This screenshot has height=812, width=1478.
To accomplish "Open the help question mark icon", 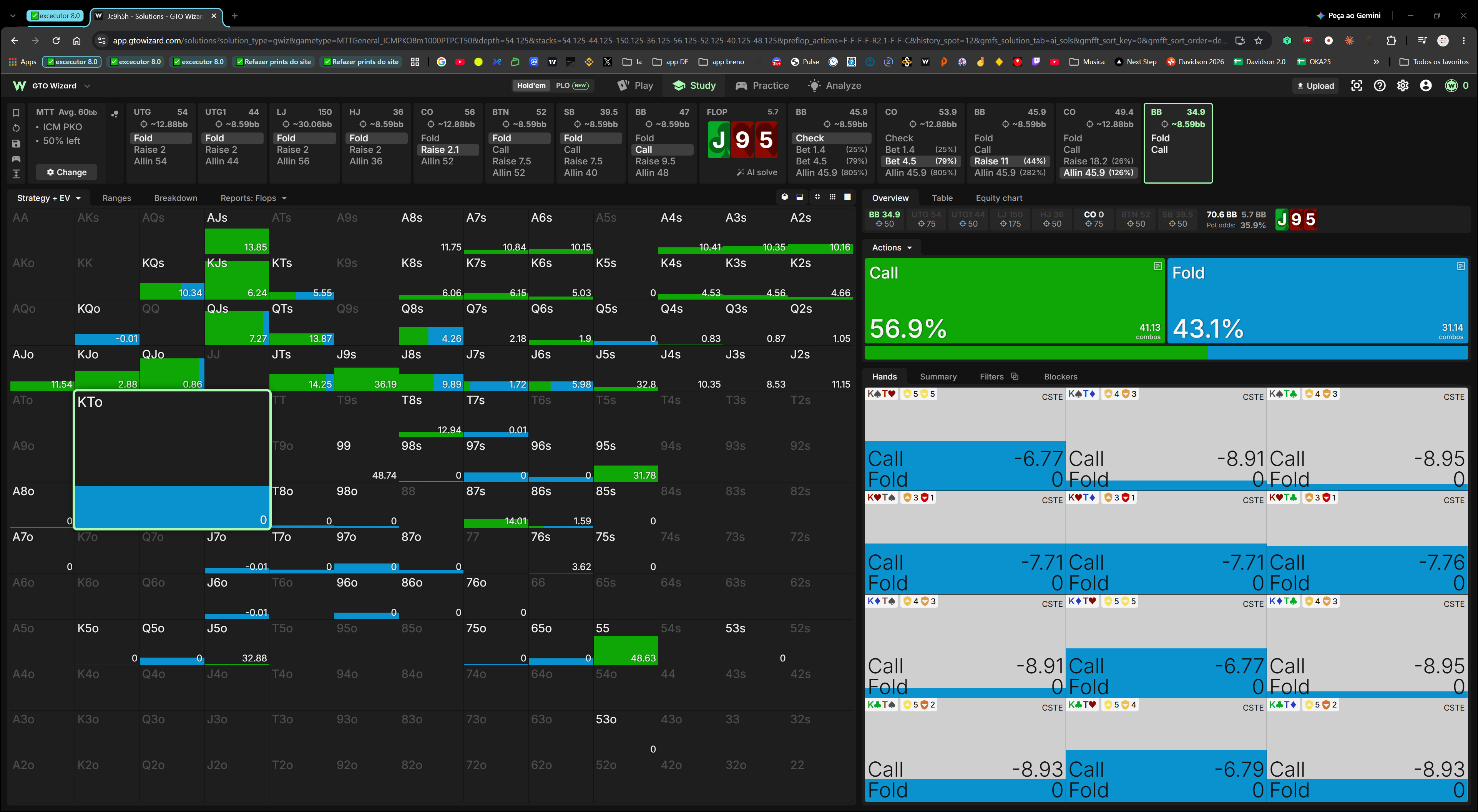I will click(1379, 85).
